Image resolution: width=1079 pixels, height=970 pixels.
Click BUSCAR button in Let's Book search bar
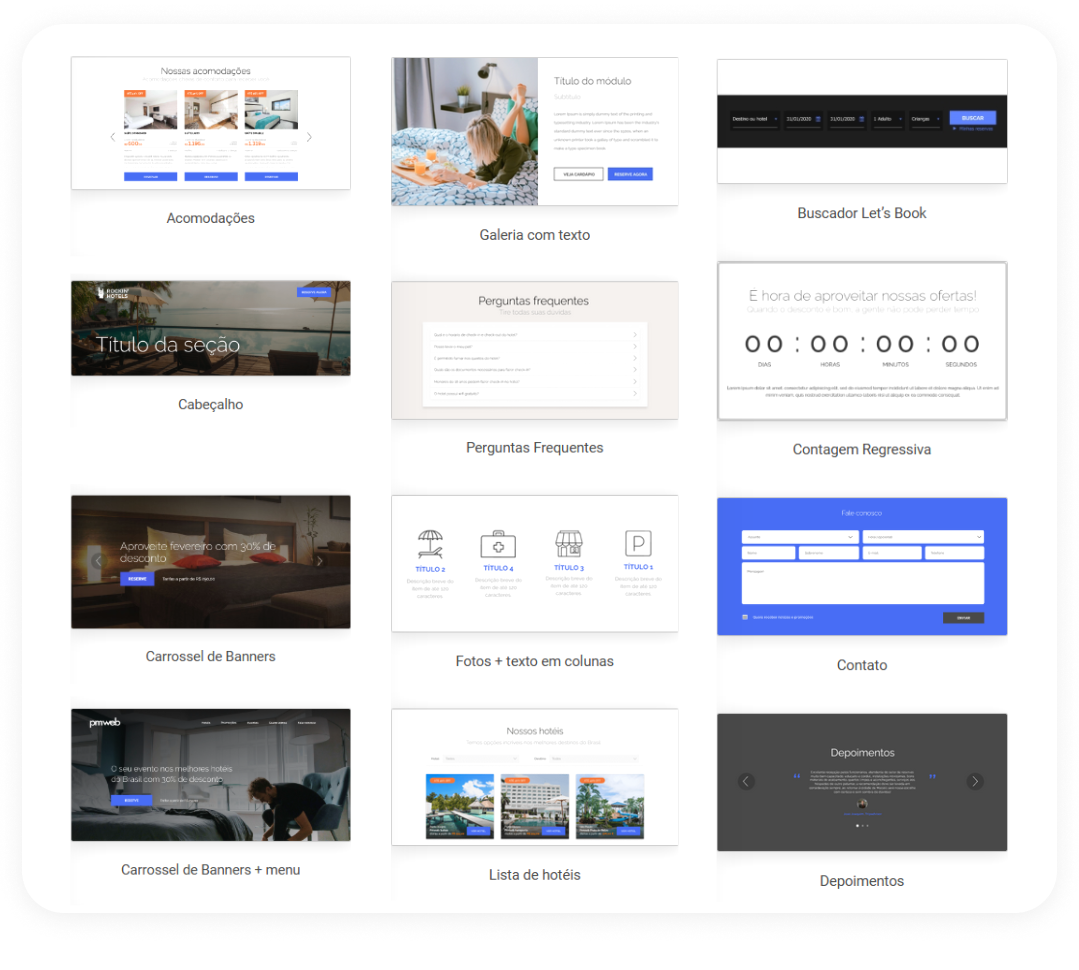pyautogui.click(x=972, y=118)
